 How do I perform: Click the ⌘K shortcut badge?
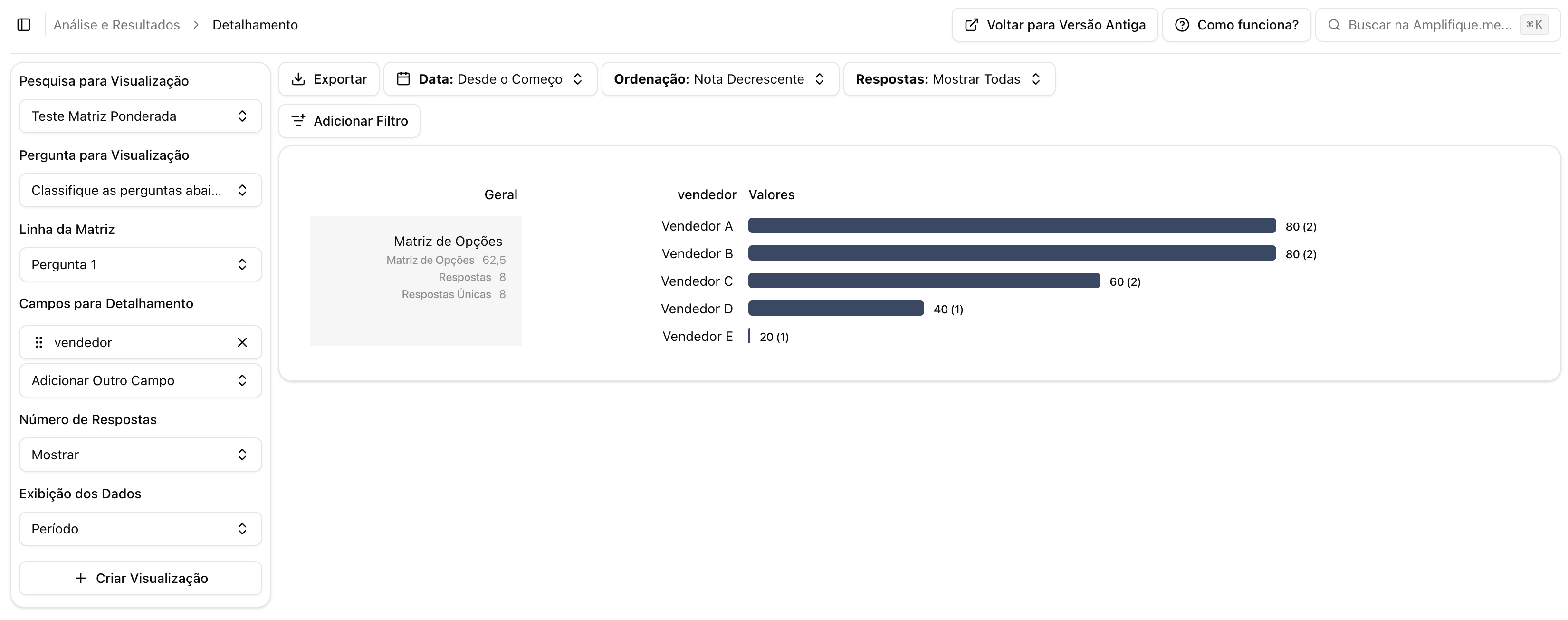[x=1534, y=25]
